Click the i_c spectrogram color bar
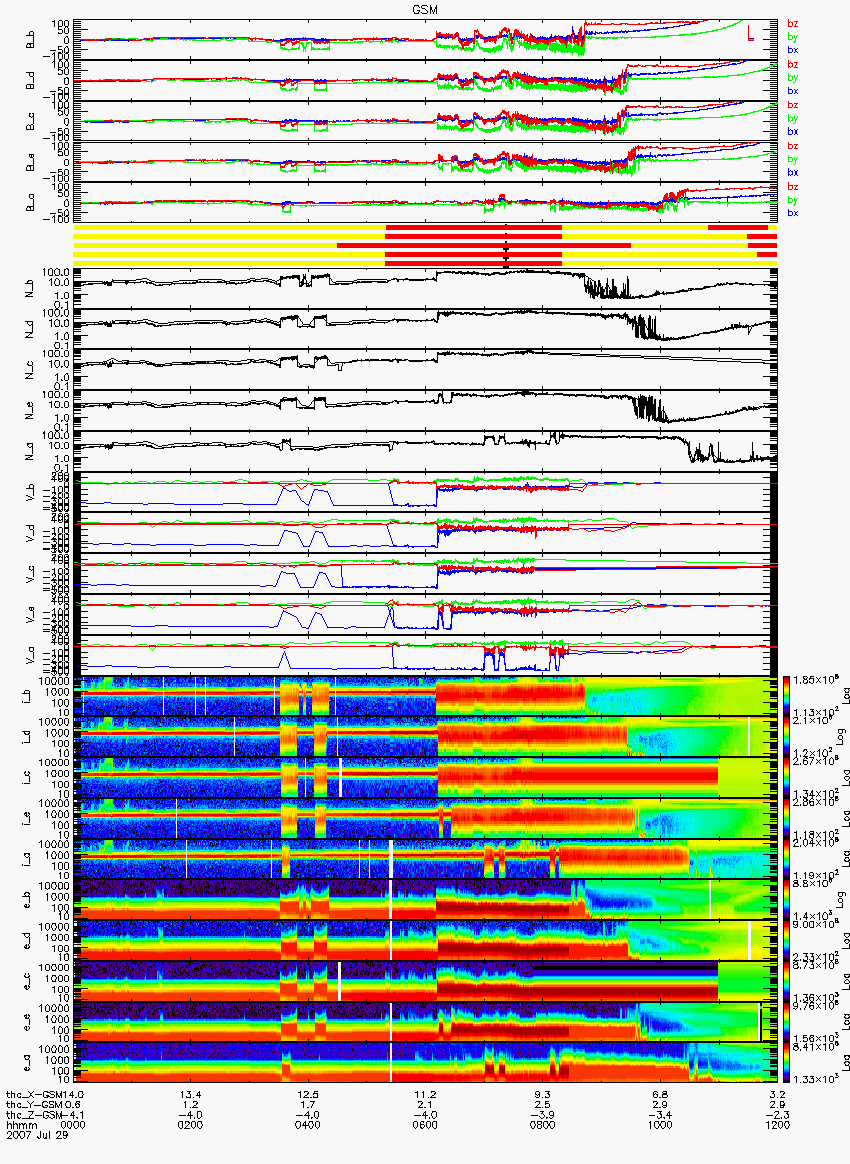The height and width of the screenshot is (1164, 850). coord(788,778)
